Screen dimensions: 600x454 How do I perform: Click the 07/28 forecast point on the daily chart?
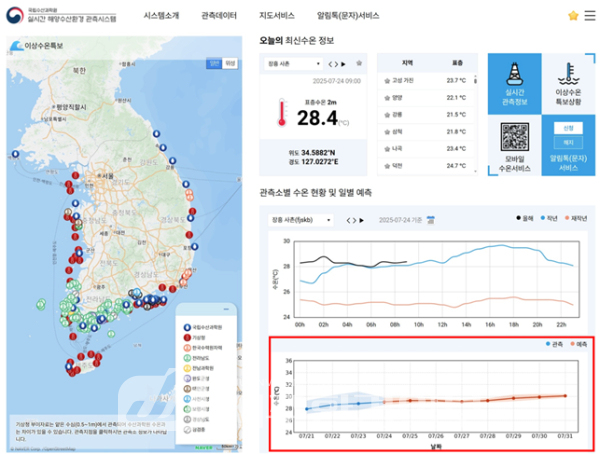pyautogui.click(x=488, y=401)
